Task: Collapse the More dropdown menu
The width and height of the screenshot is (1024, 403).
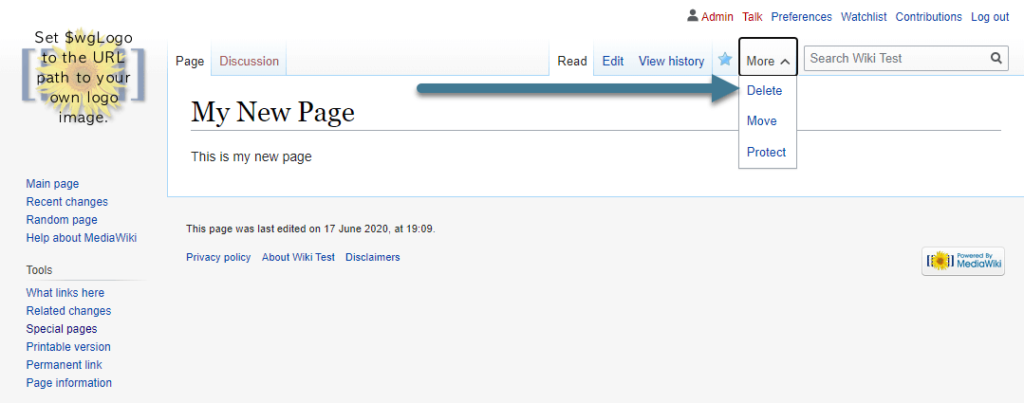Action: (x=767, y=61)
